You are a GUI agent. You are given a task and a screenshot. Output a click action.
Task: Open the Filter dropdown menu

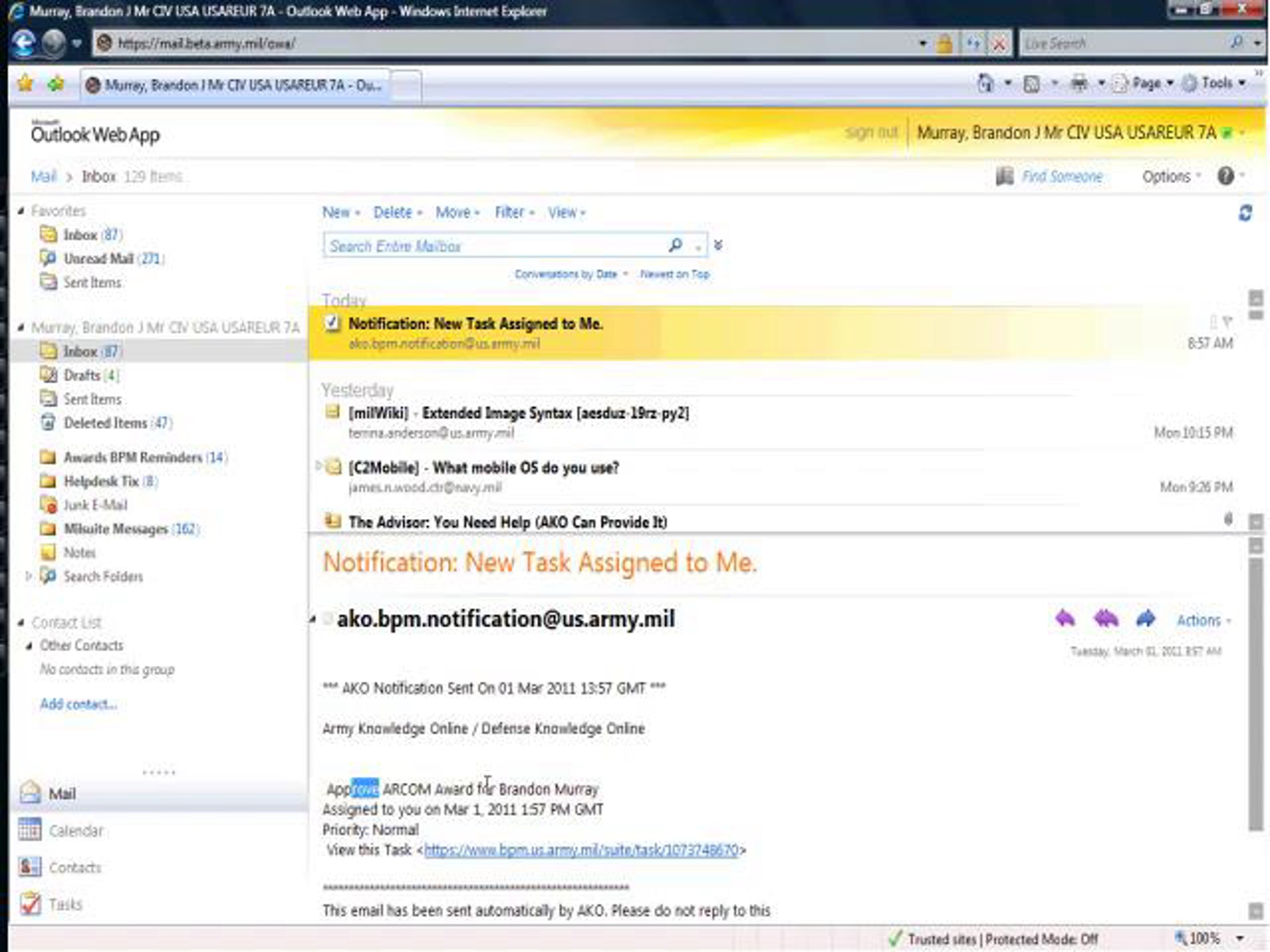[514, 213]
